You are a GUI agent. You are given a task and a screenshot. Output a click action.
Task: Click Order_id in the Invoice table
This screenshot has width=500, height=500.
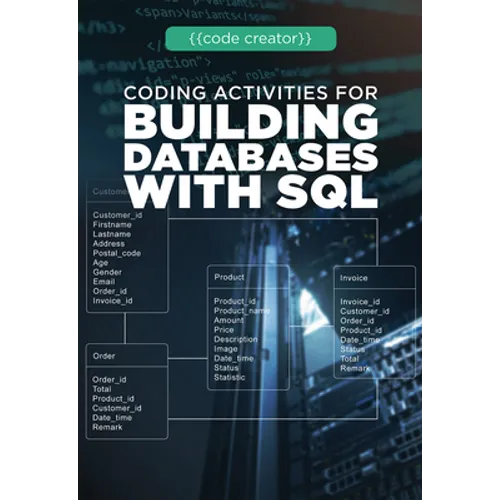(x=357, y=321)
